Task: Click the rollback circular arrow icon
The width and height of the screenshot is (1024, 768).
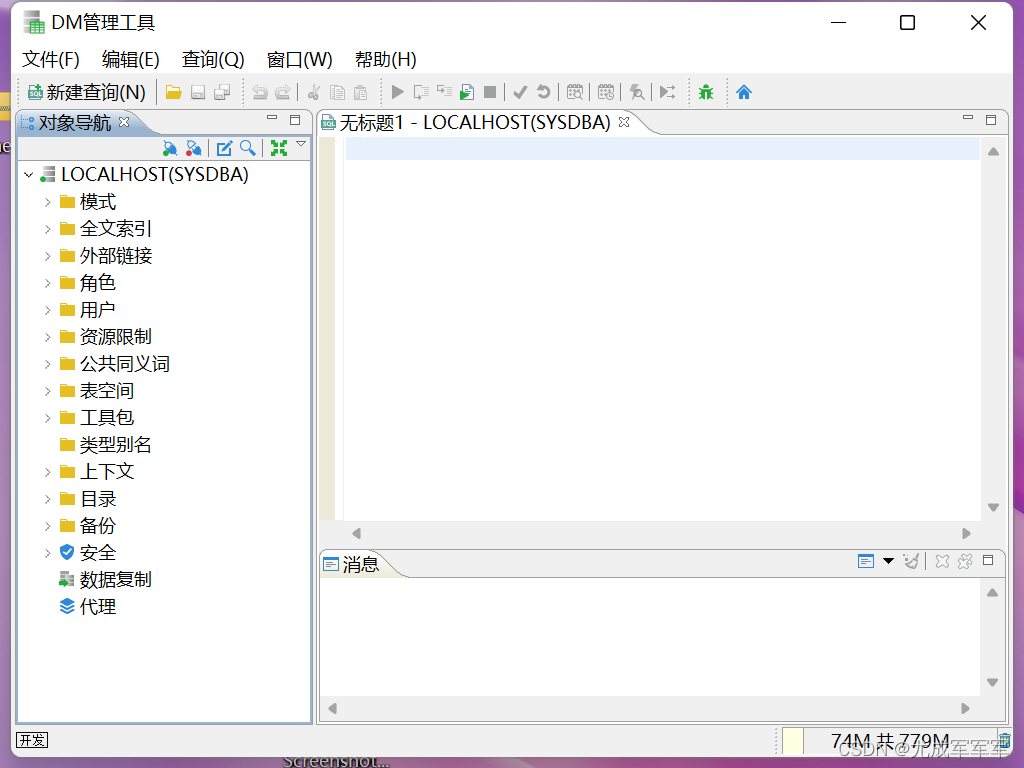Action: point(543,92)
